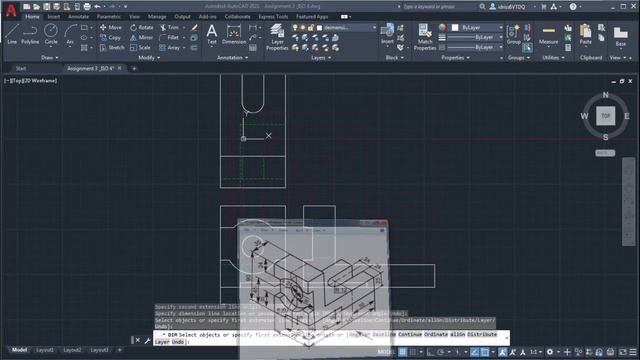The image size is (640, 360).
Task: Start the Mirror command
Action: tap(141, 38)
